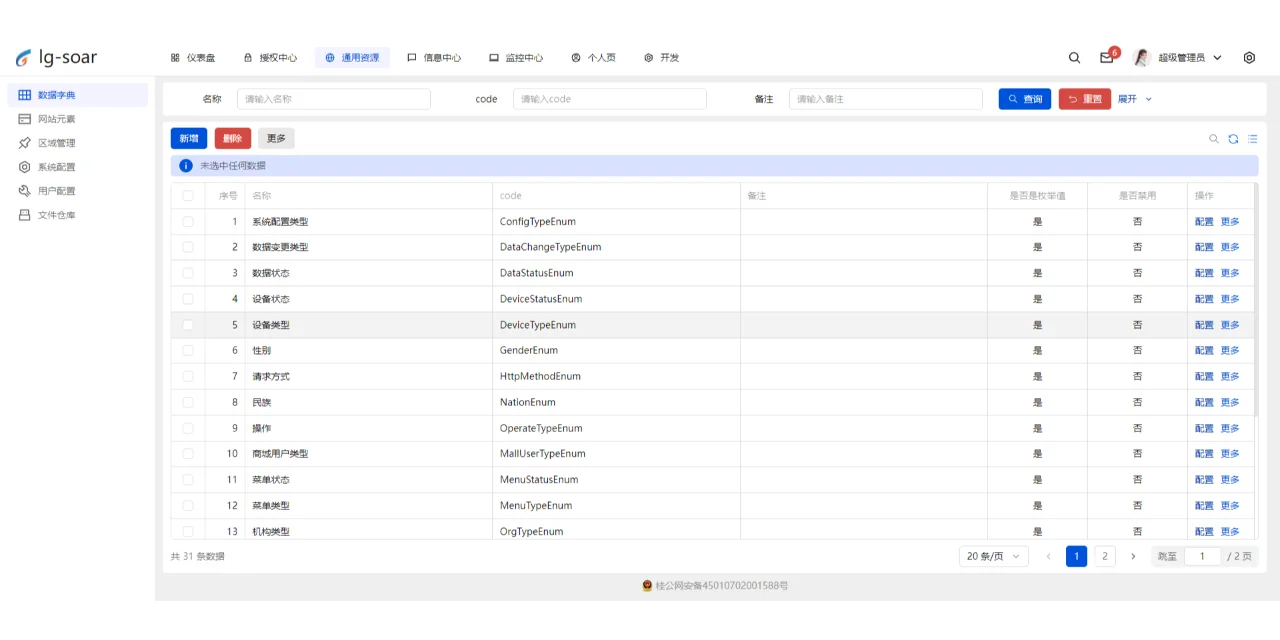The image size is (1280, 640).
Task: Open the mail notifications icon with badge
Action: pyautogui.click(x=1106, y=58)
